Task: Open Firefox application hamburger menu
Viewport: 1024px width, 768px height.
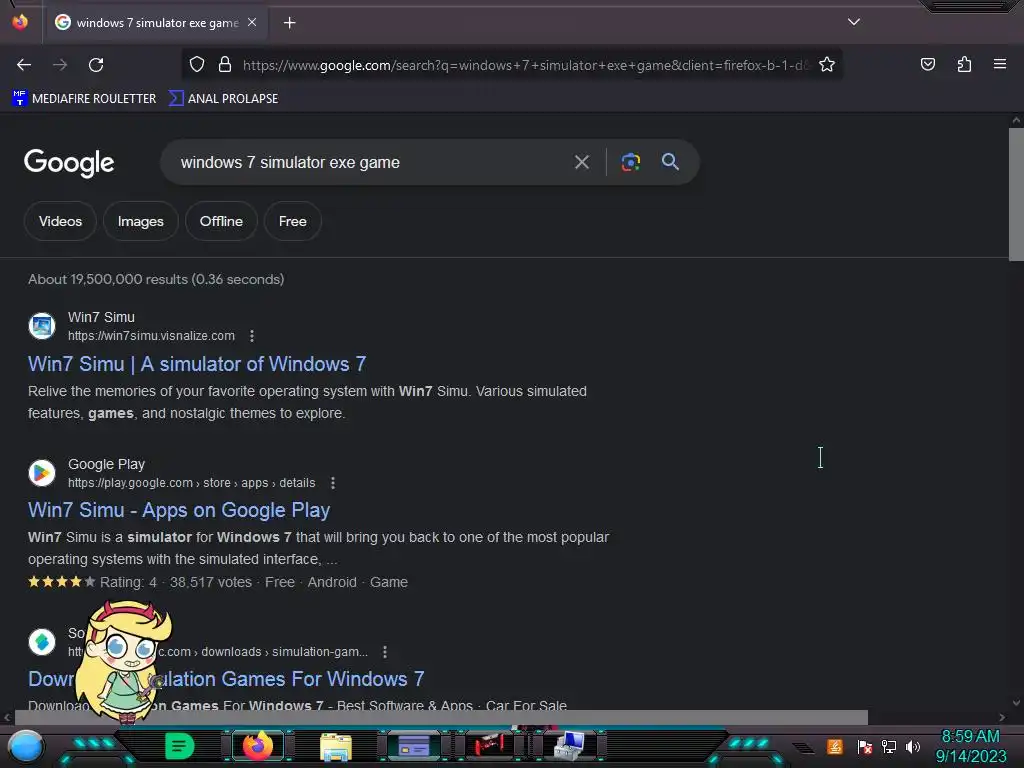Action: pos(999,64)
